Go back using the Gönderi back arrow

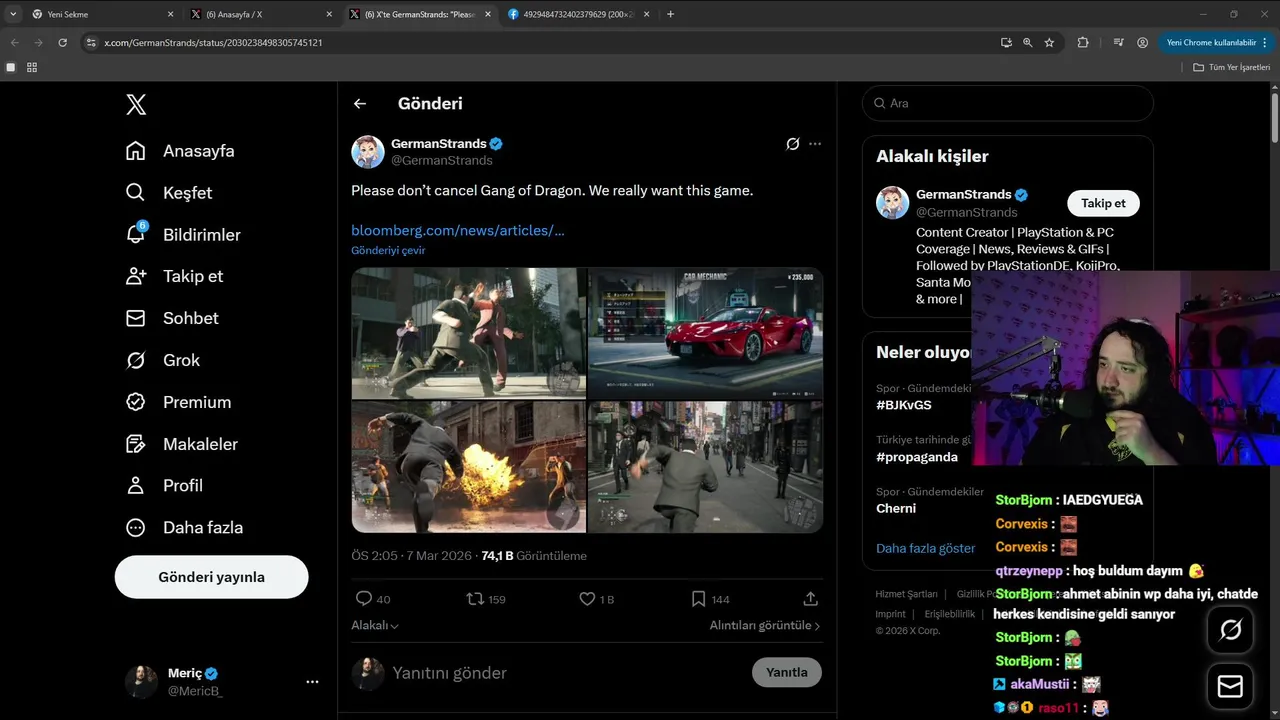pos(360,104)
